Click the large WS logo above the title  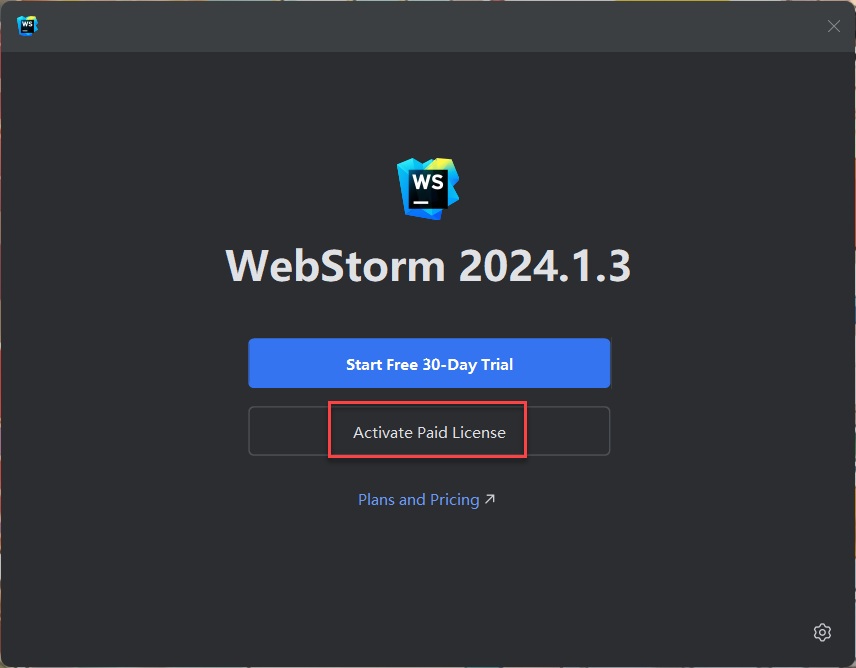point(428,189)
